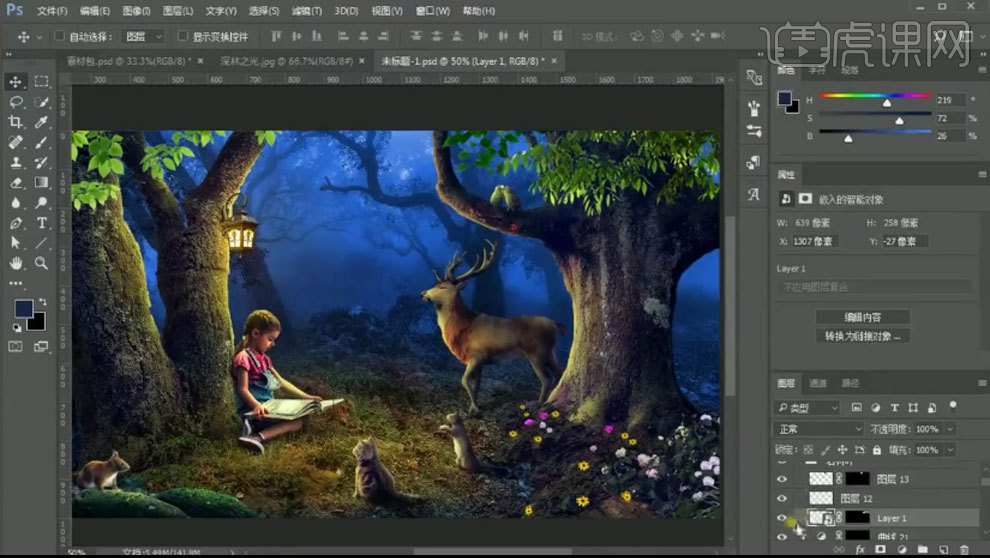Create a new layer
Image resolution: width=990 pixels, height=558 pixels.
pos(943,550)
